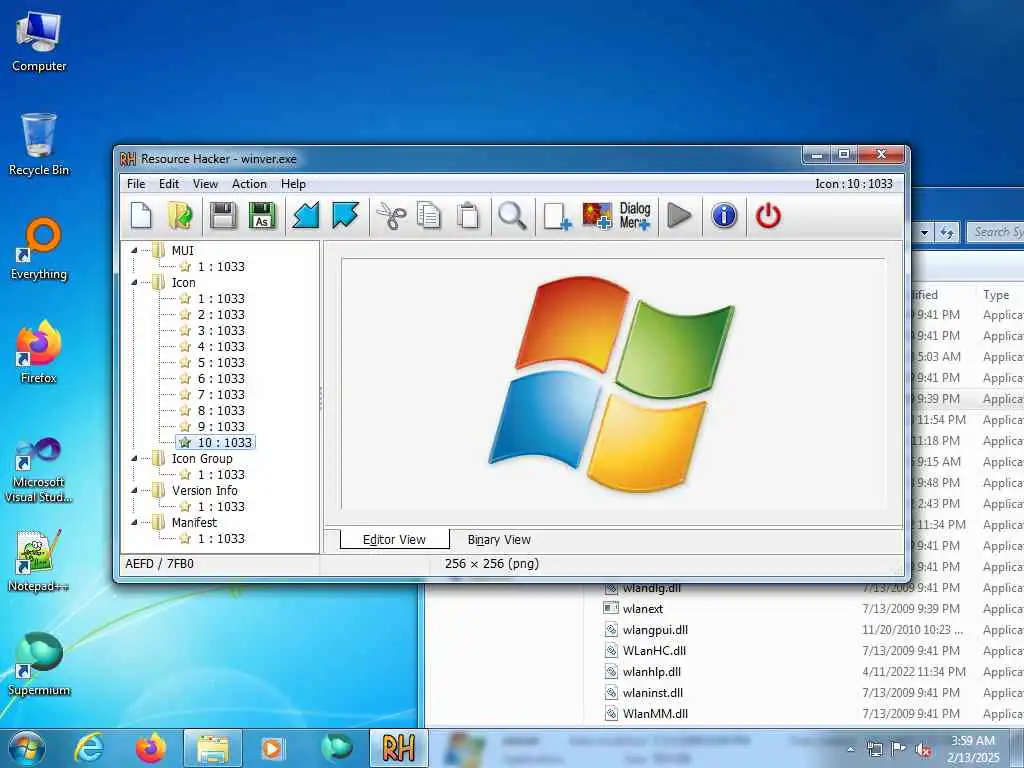Click the Type column header in Explorer
The width and height of the screenshot is (1024, 768).
tap(999, 295)
